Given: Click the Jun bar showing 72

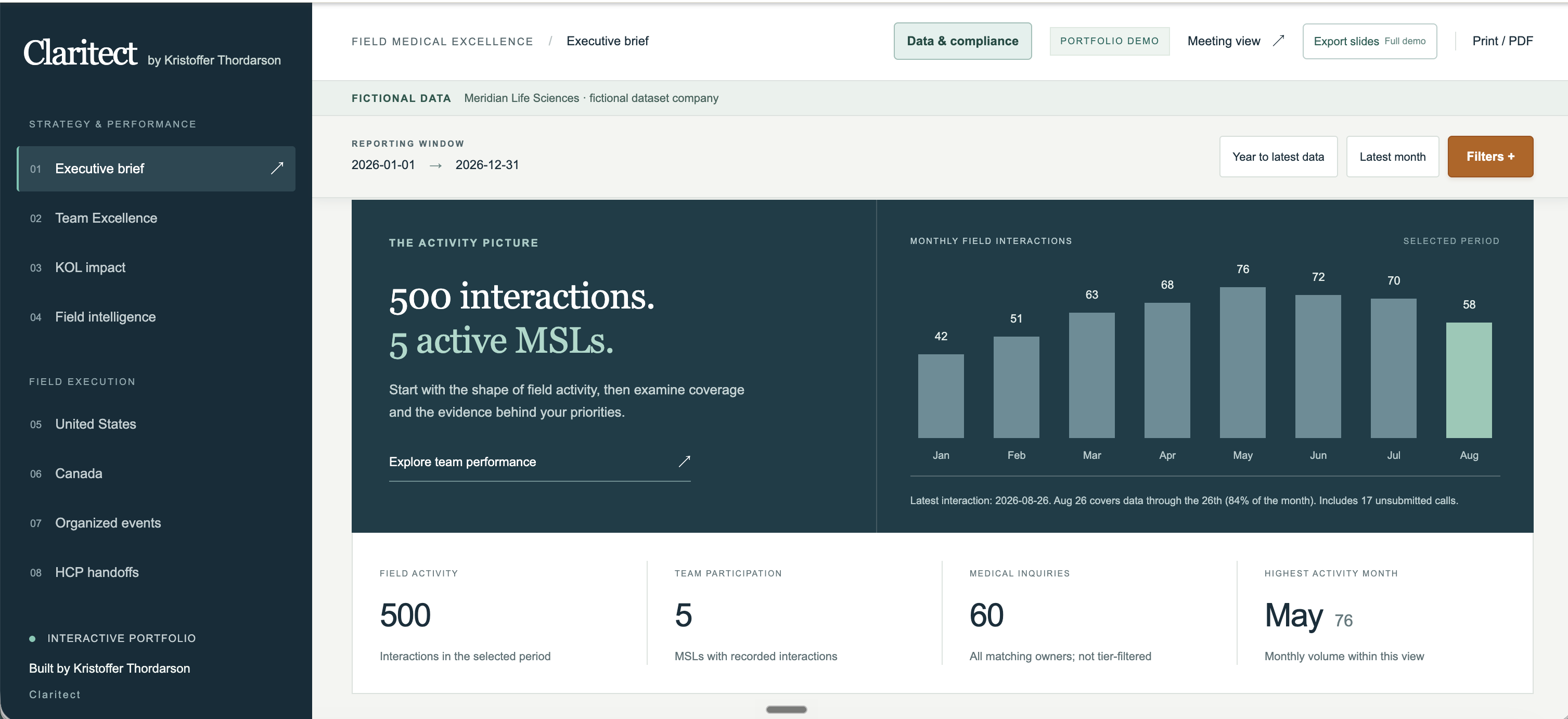Looking at the screenshot, I should tap(1318, 366).
